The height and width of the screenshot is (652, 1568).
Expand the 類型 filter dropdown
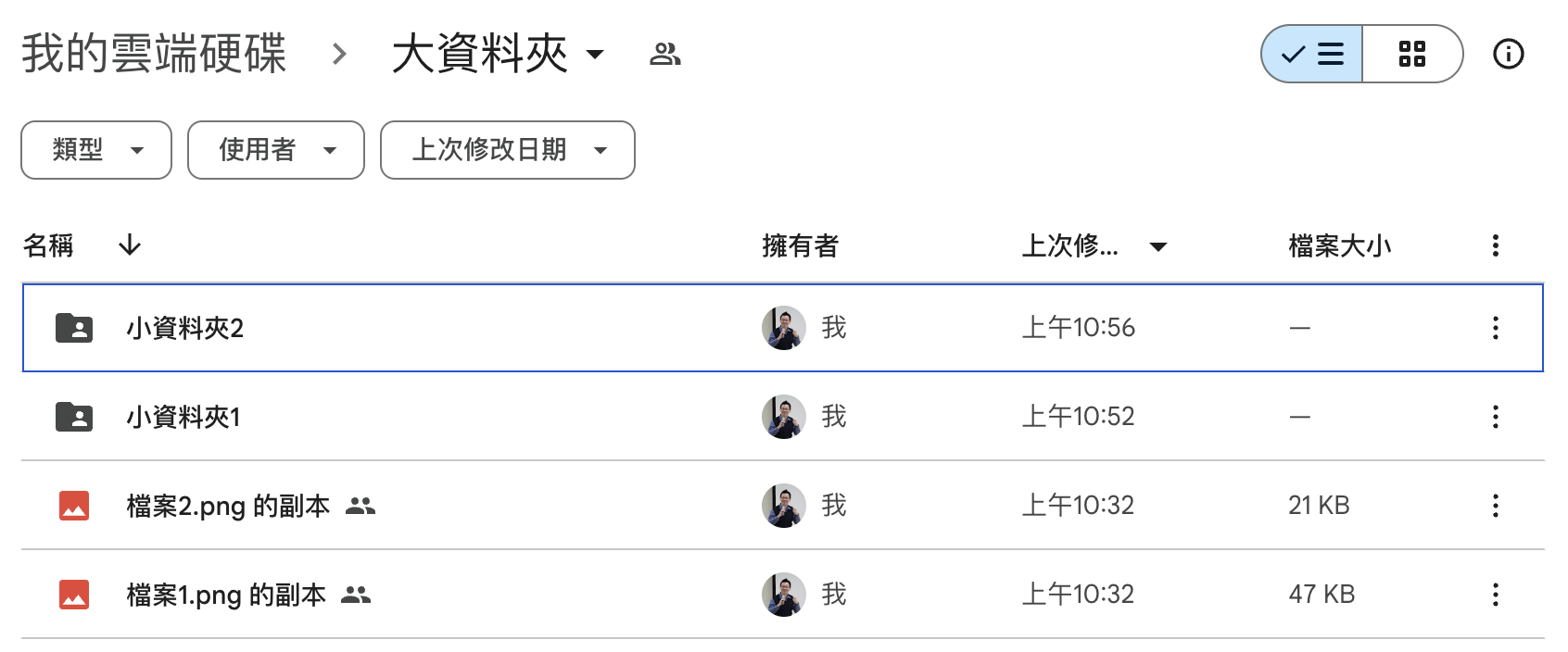tap(96, 150)
